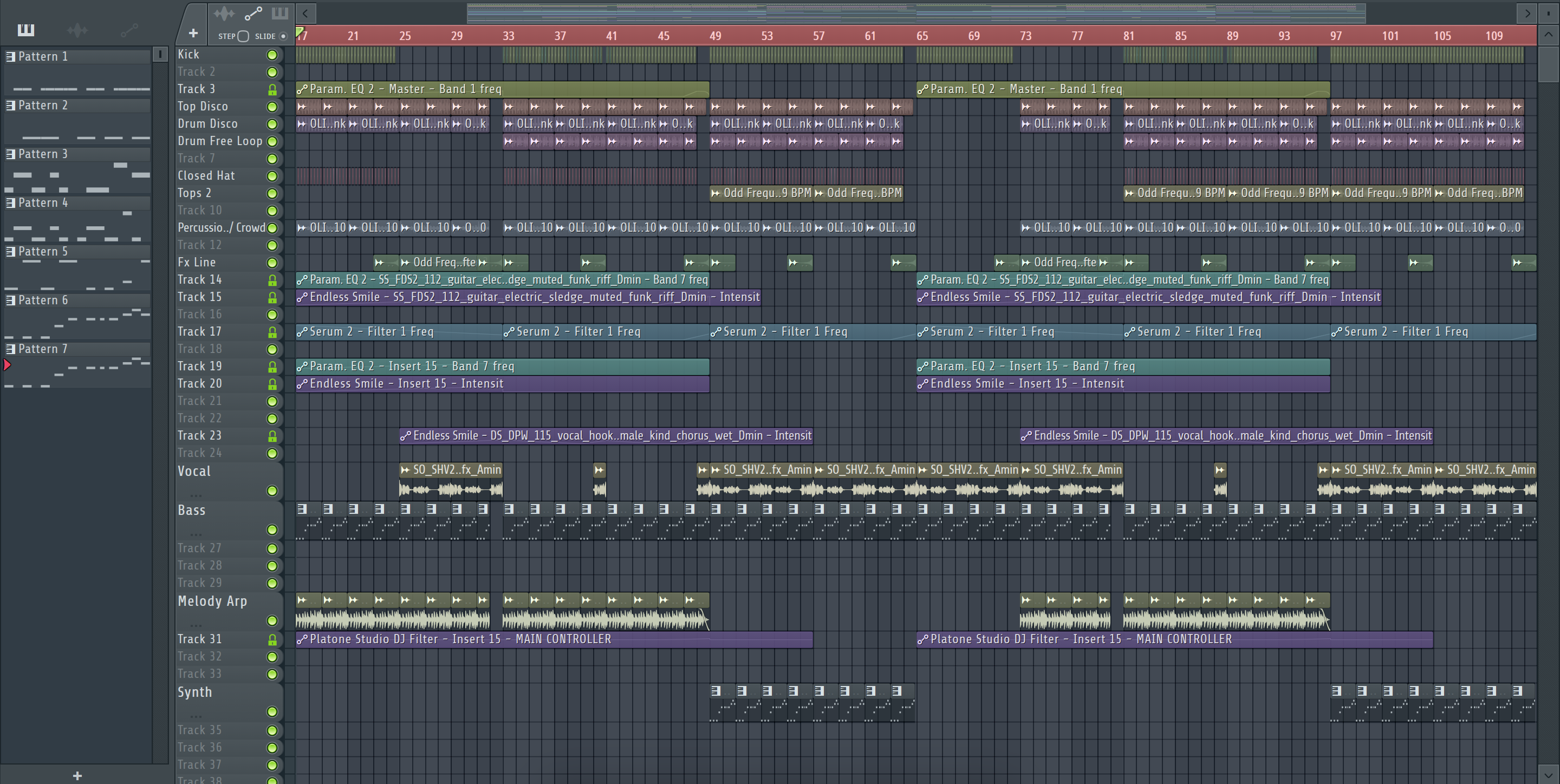
Task: Click the vertical scrollbar down arrow
Action: tap(1548, 774)
